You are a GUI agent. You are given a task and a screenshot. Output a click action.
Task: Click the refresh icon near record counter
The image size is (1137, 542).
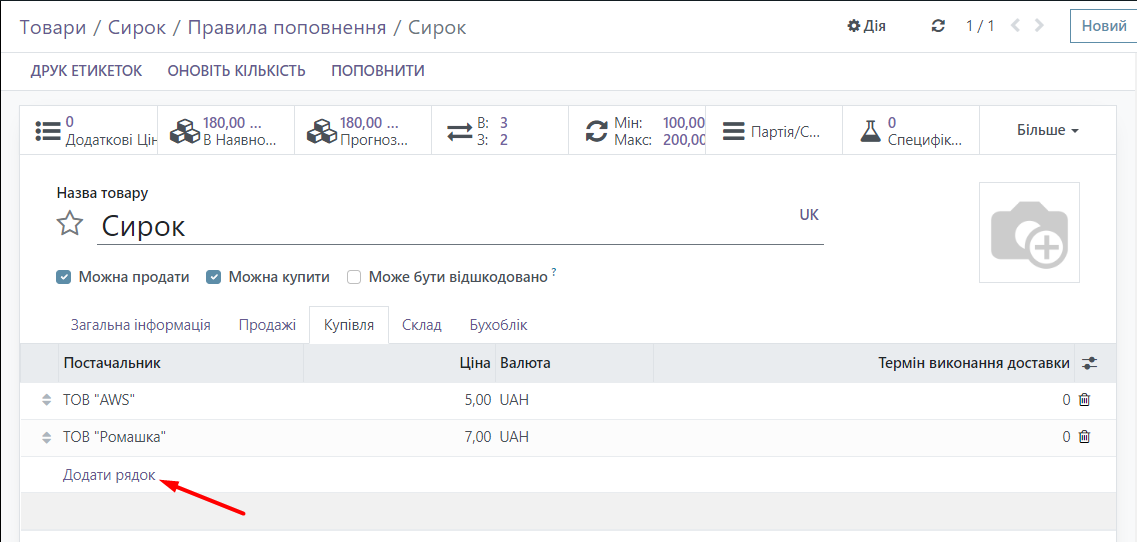tap(938, 26)
